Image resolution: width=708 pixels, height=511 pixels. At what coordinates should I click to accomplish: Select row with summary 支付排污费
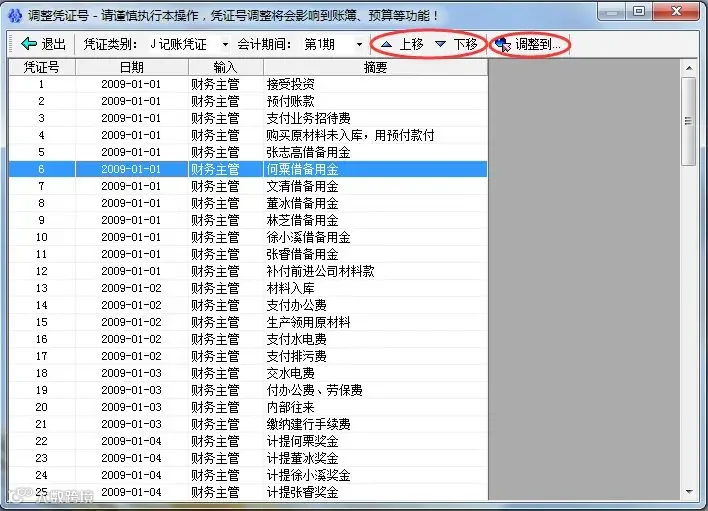[x=248, y=356]
